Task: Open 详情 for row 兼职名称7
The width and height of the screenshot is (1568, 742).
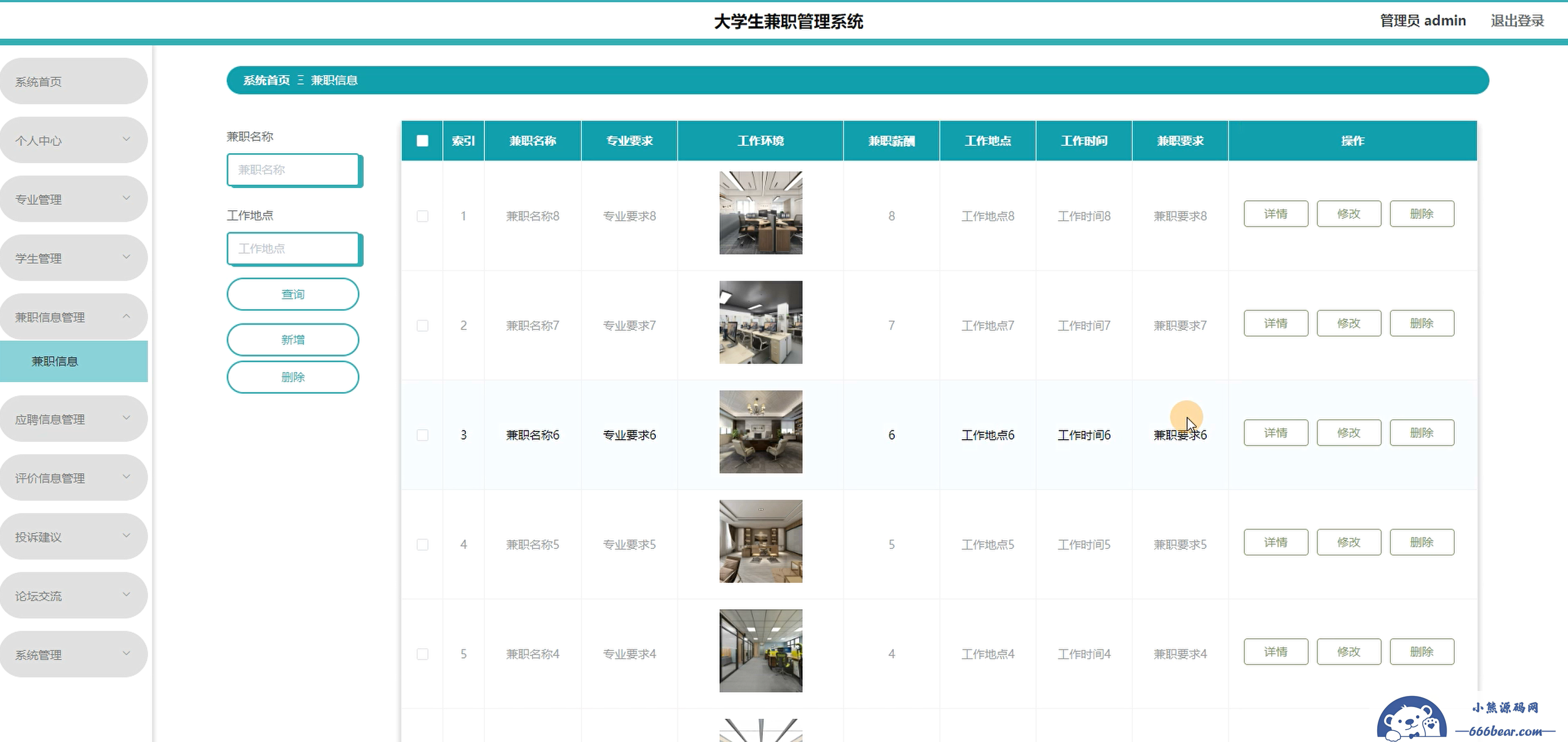Action: pyautogui.click(x=1276, y=323)
